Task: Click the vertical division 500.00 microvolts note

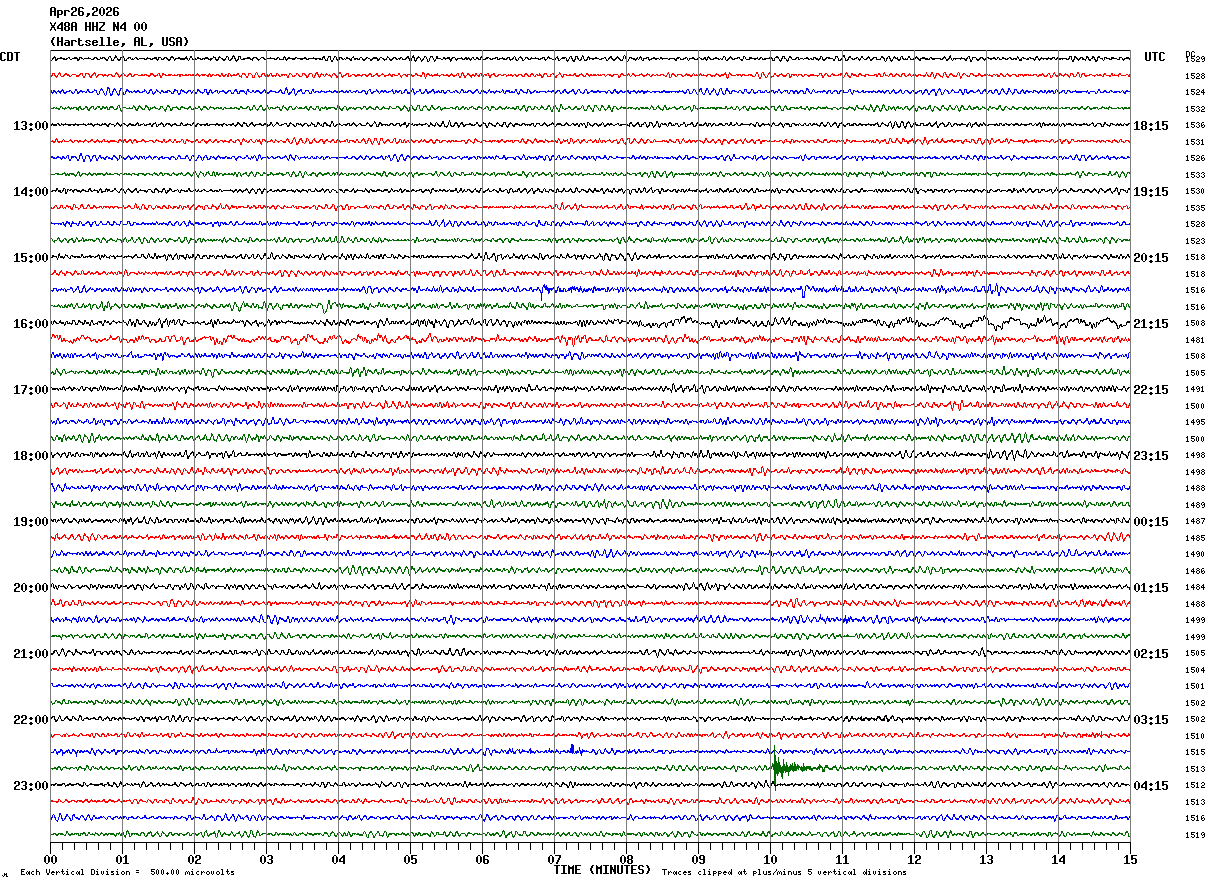Action: (128, 873)
